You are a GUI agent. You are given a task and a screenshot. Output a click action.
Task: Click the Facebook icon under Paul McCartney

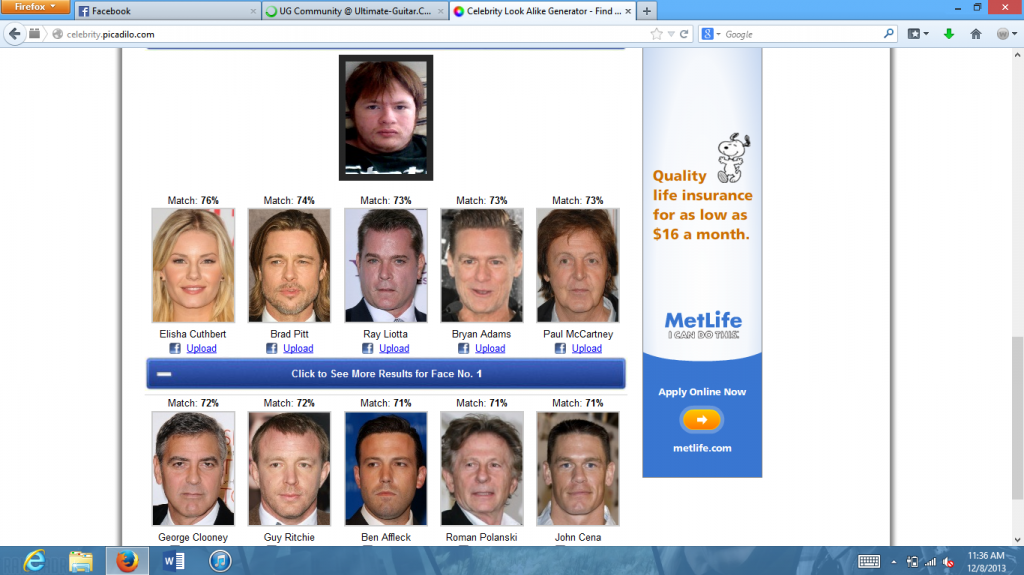(x=560, y=348)
